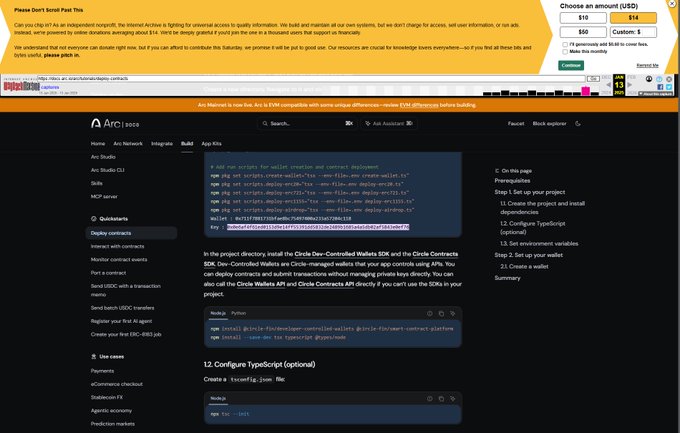Image resolution: width=680 pixels, height=433 pixels.
Task: Select the $50 donation amount
Action: click(x=583, y=32)
